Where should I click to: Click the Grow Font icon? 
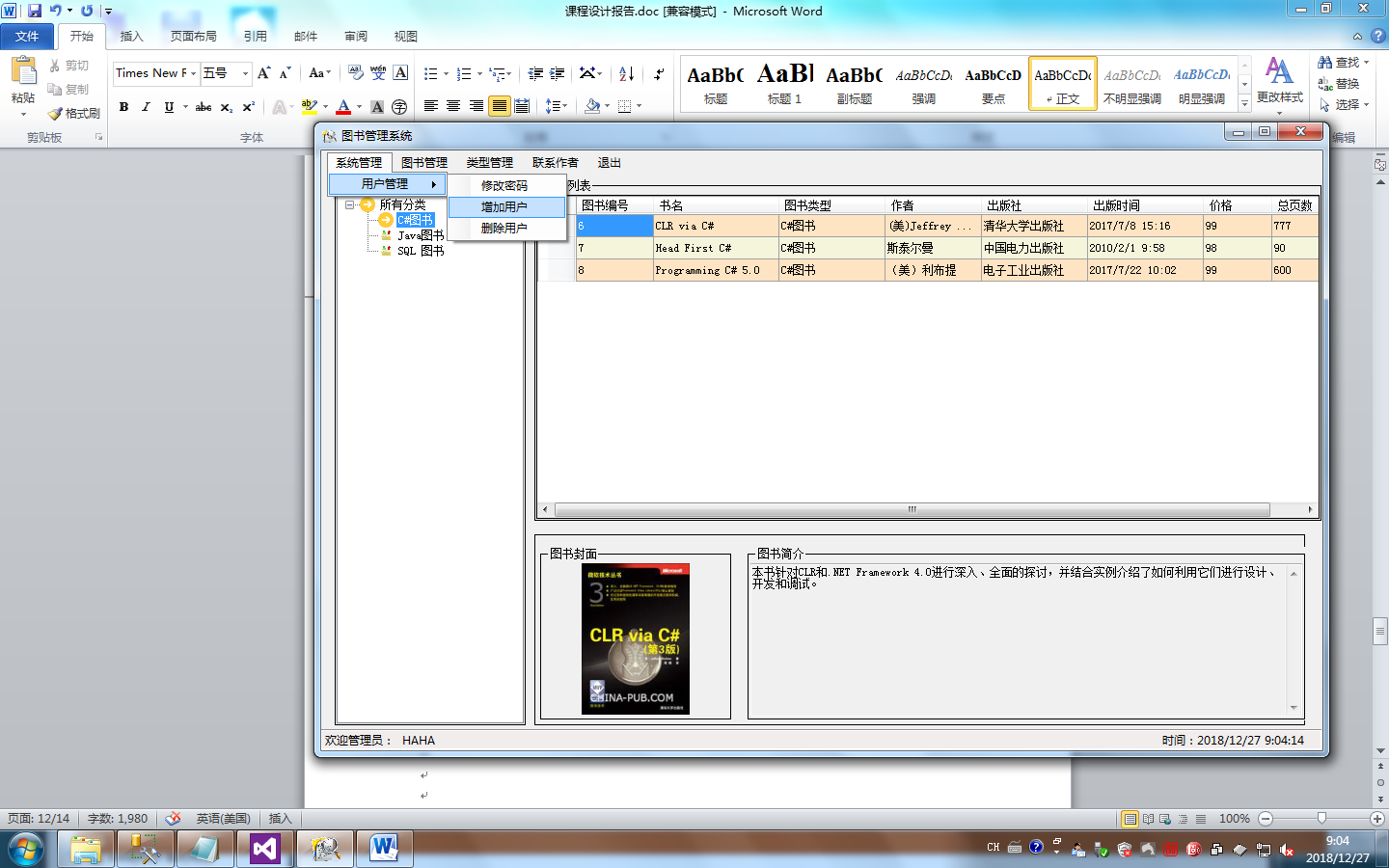tap(263, 73)
